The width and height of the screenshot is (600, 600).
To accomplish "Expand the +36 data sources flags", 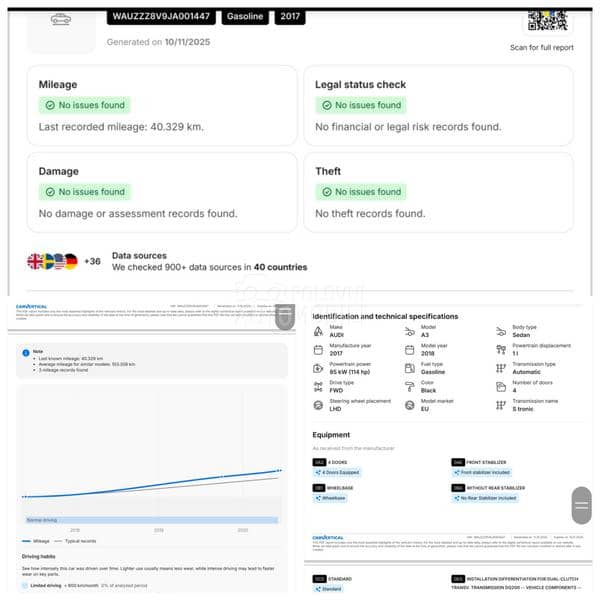I will [x=92, y=261].
